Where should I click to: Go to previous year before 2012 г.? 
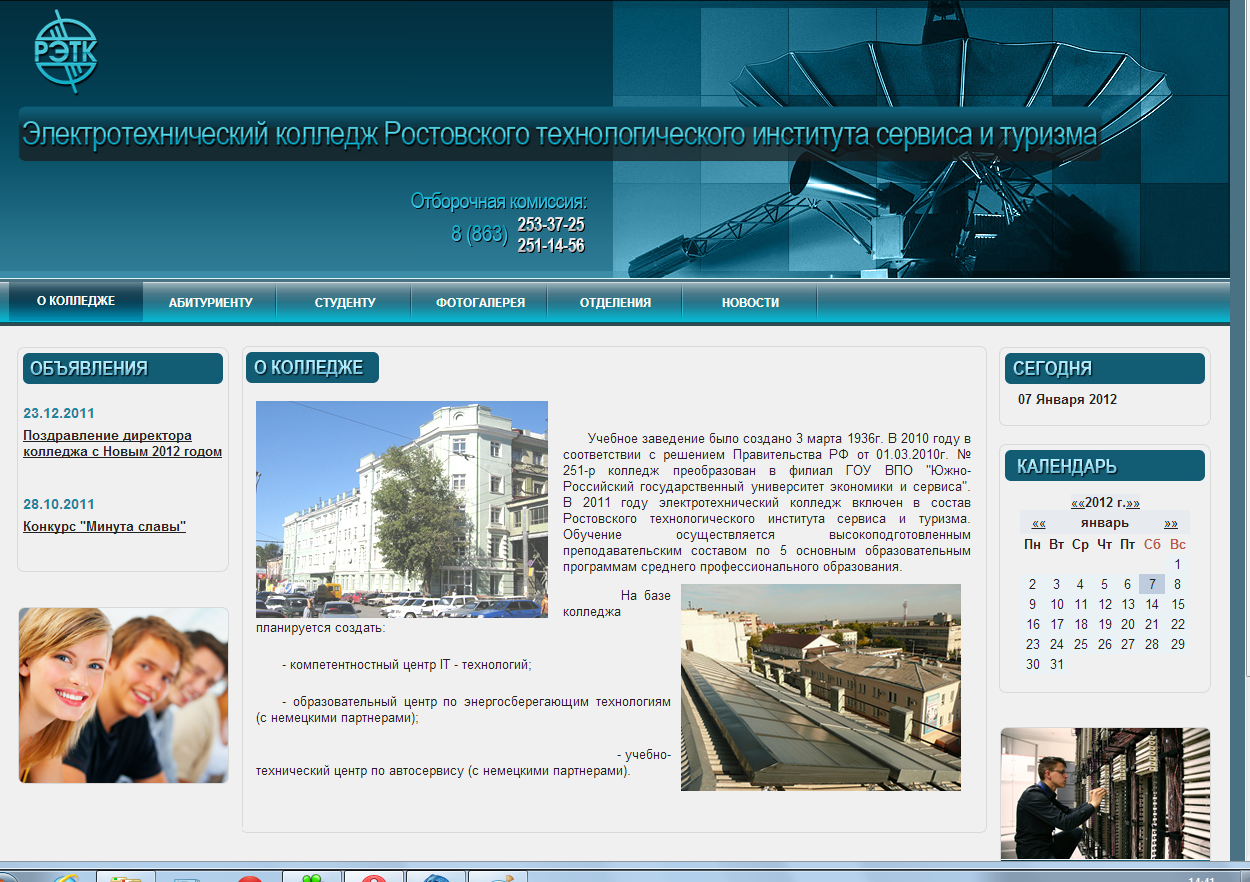point(1077,503)
